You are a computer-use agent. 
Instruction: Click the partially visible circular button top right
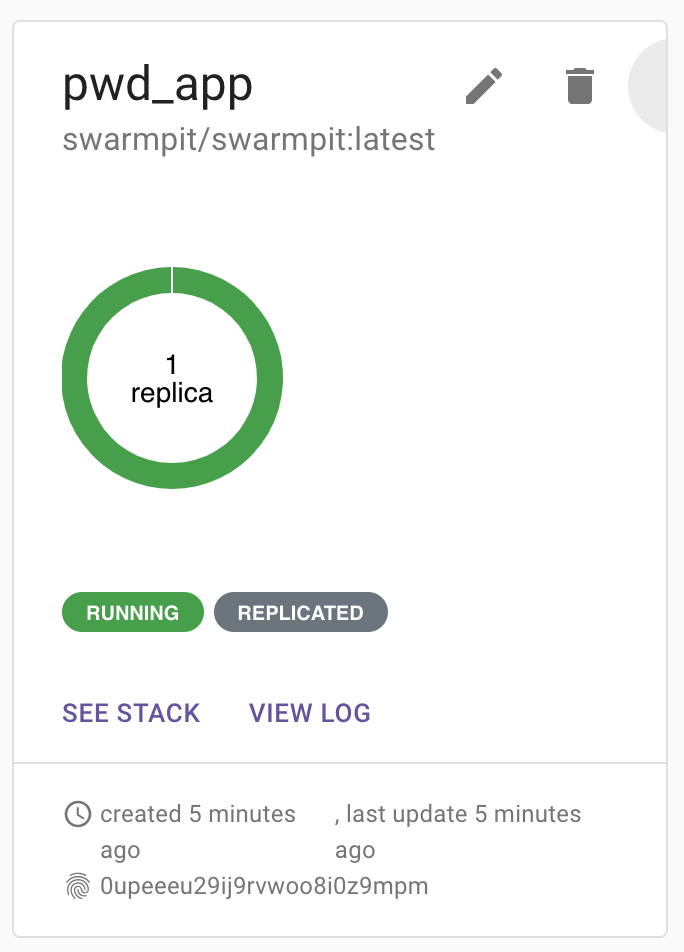[x=660, y=86]
